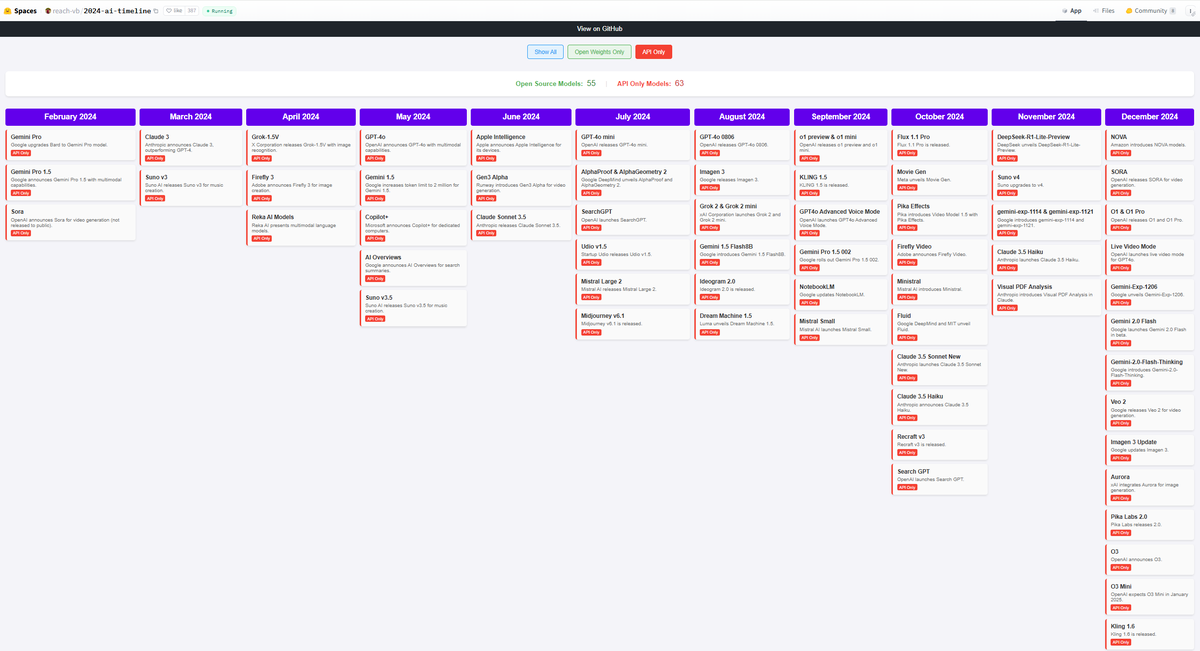The image size is (1200, 651).
Task: Select the Flux 1.1 Pro card
Action: (940, 145)
